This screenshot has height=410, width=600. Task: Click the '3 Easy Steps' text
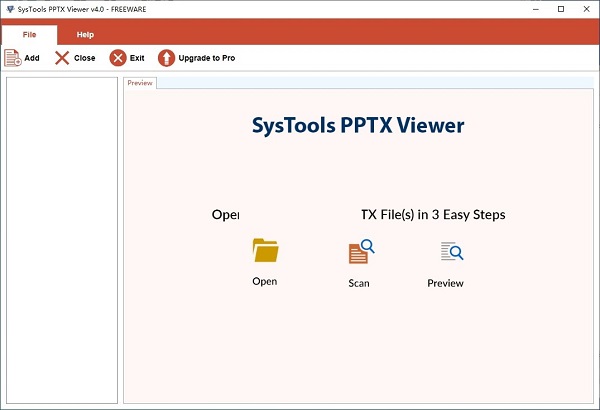(x=468, y=215)
